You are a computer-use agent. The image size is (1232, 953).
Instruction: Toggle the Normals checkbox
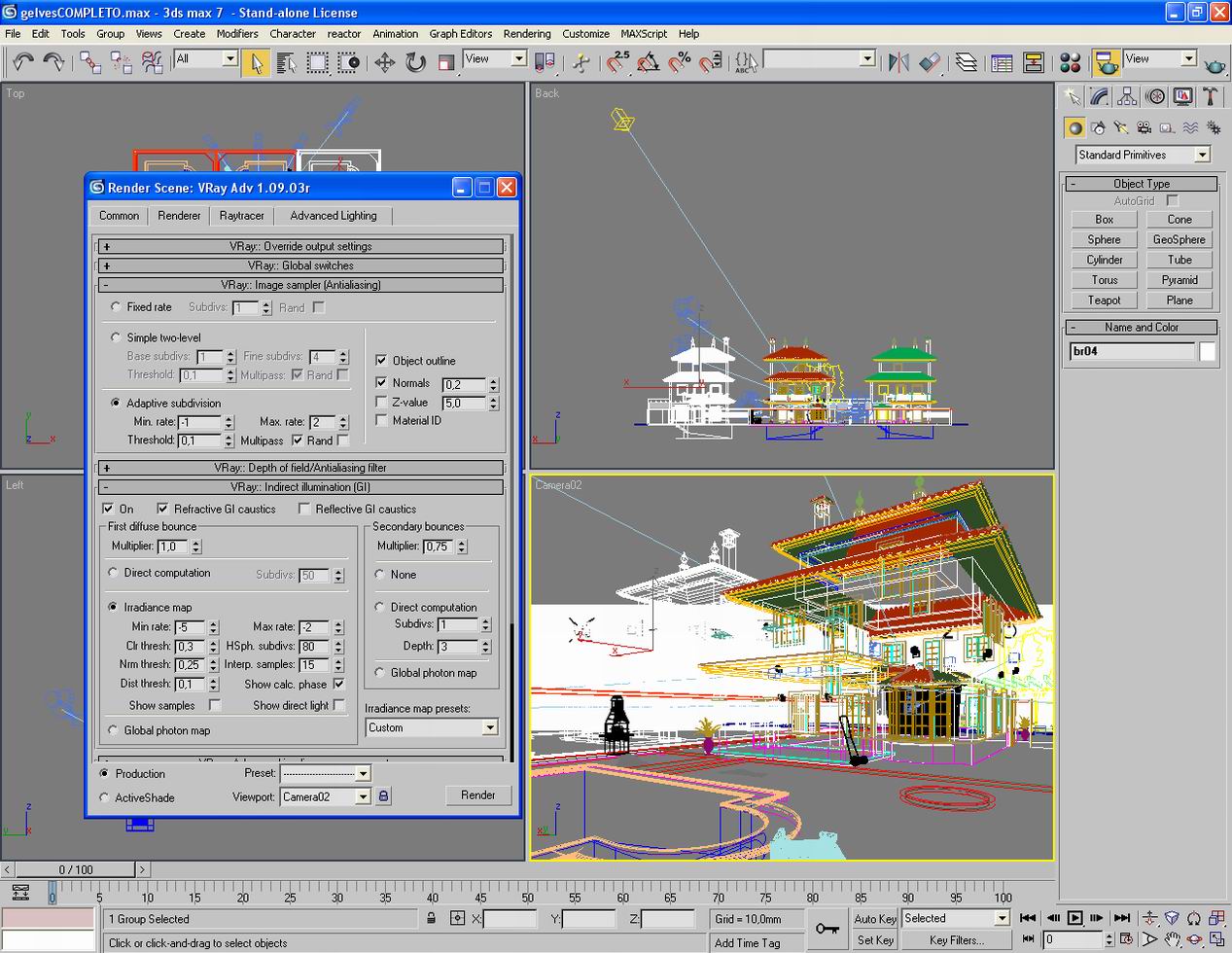pos(381,382)
